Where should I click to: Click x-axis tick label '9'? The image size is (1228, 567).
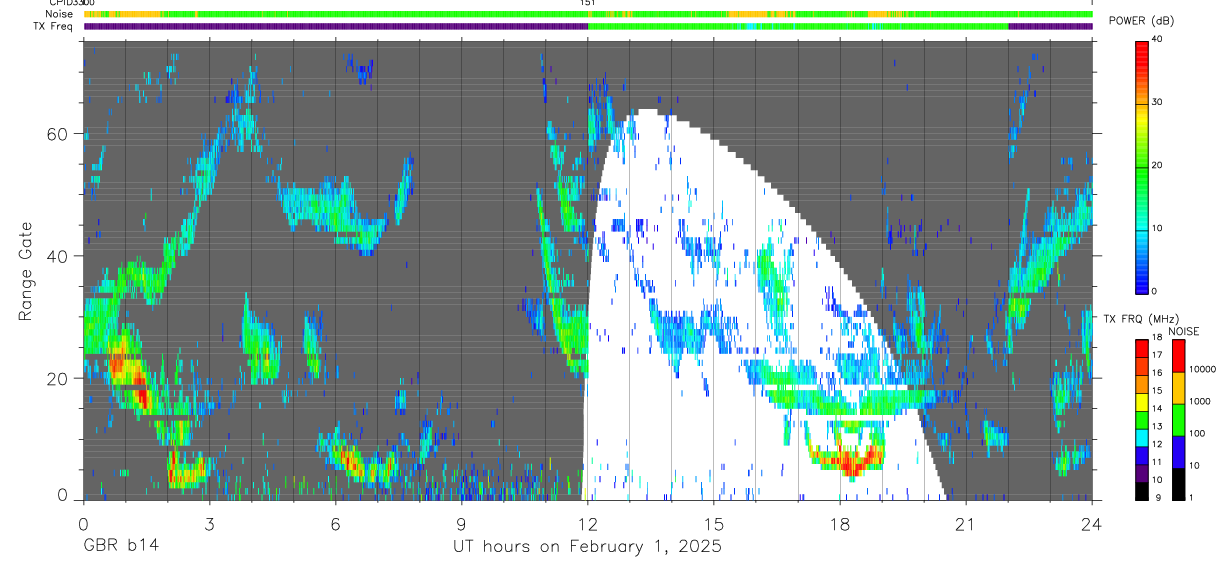[461, 524]
